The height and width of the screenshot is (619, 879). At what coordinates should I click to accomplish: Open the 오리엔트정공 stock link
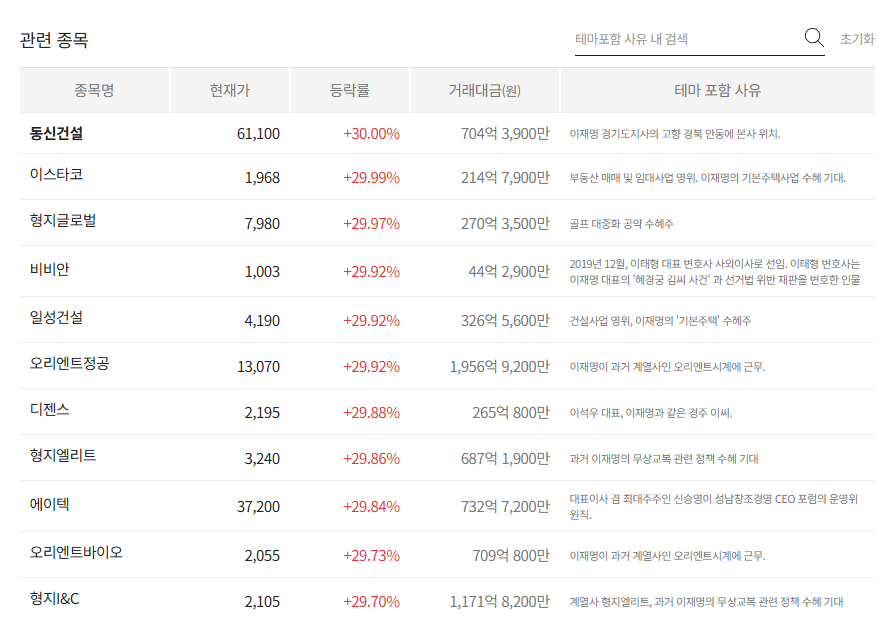pyautogui.click(x=70, y=363)
